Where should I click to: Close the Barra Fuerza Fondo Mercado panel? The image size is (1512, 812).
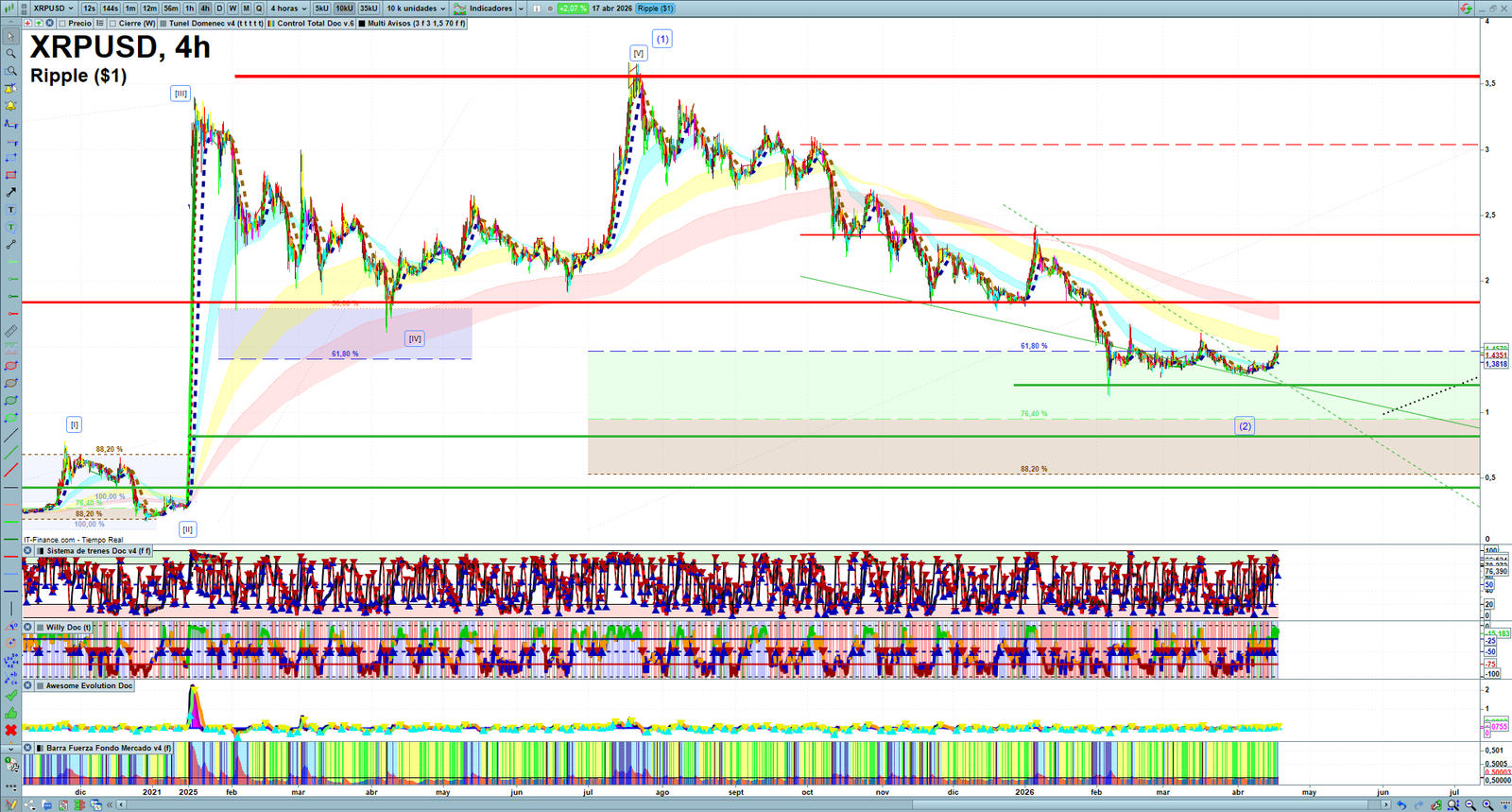28,748
